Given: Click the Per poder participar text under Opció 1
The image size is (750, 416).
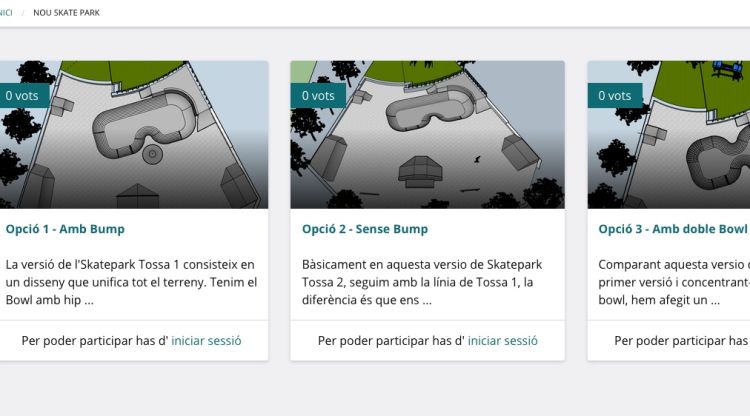Looking at the screenshot, I should pos(95,341).
